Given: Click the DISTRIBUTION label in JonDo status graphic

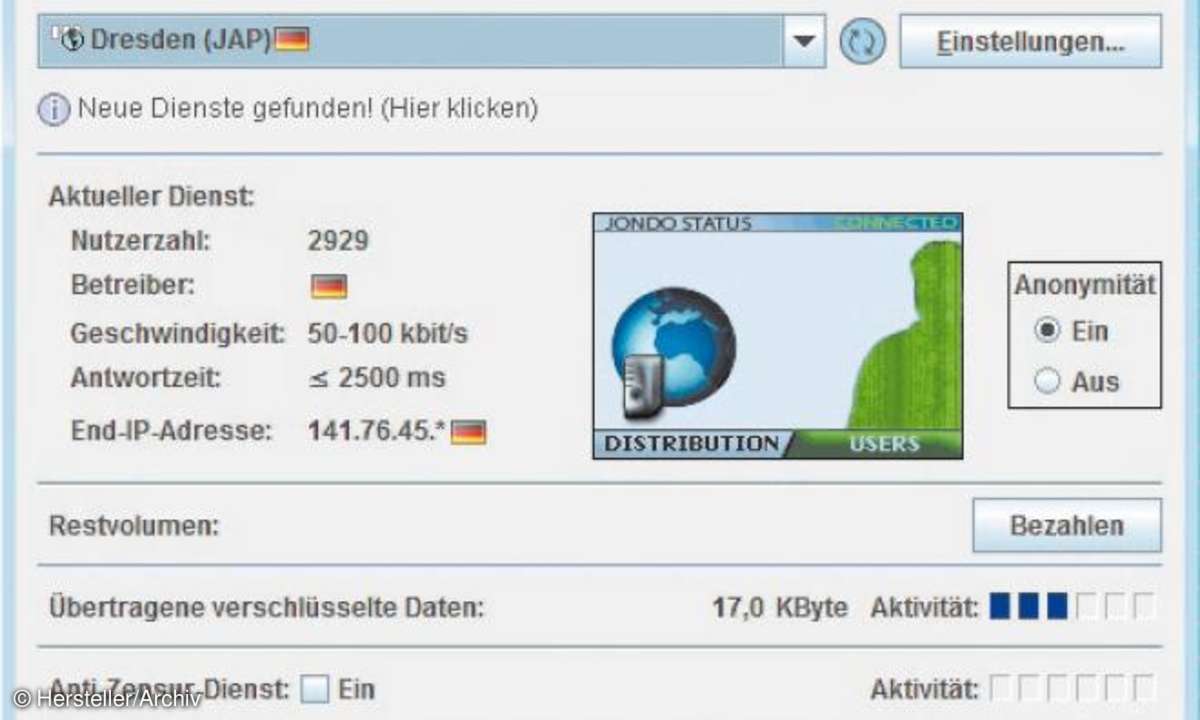Looking at the screenshot, I should point(691,443).
